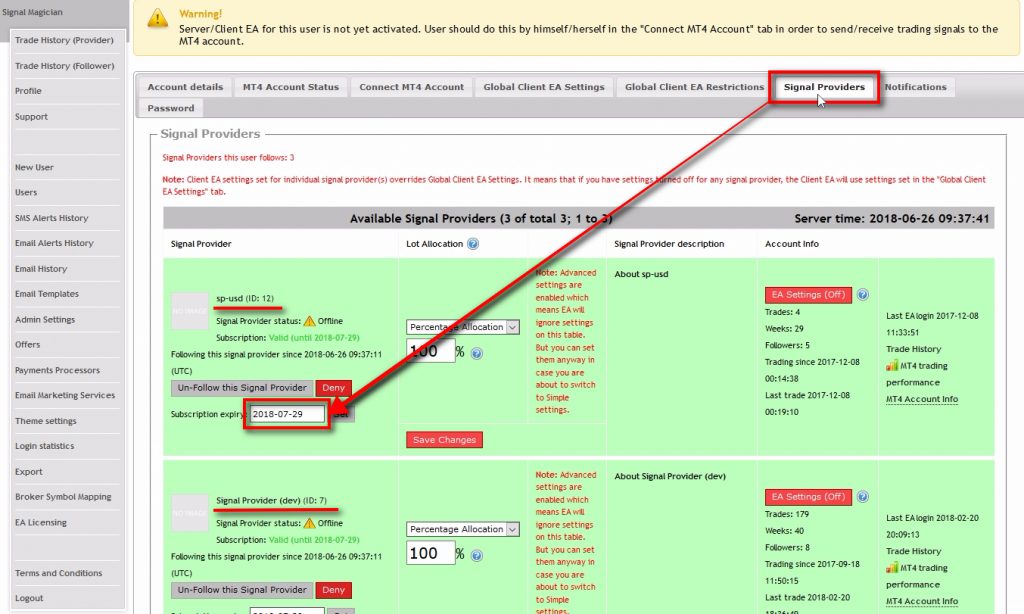Click the sp-usd subscription expiry date field

pos(288,414)
